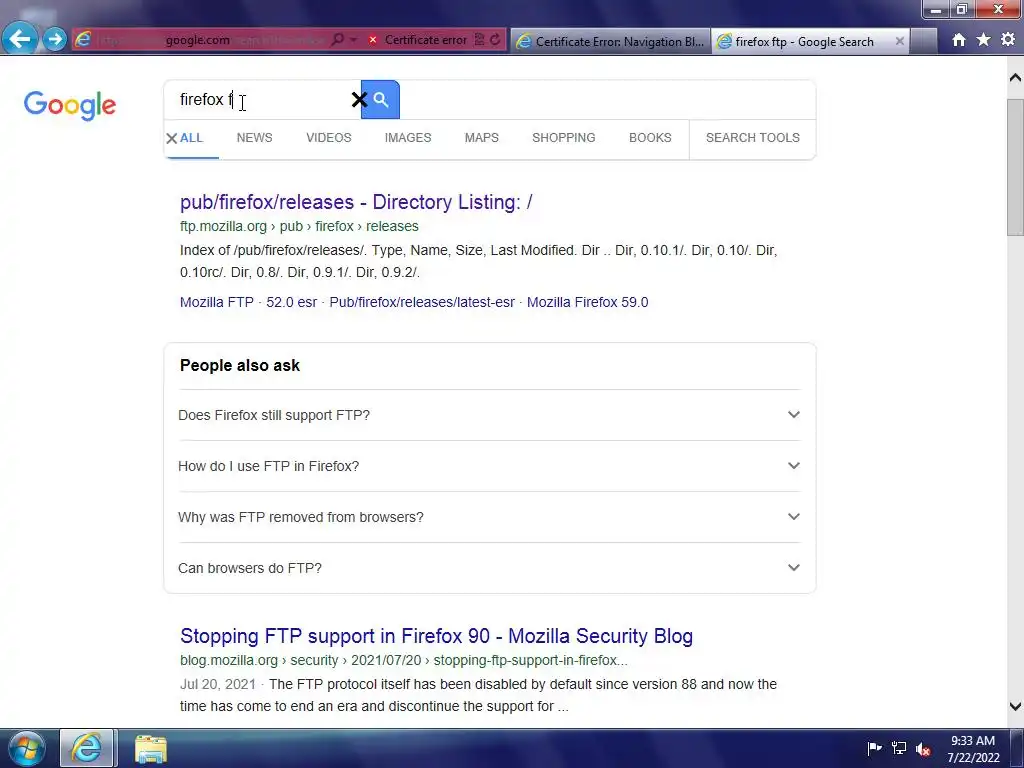
Task: Click the blog.mozilla.org breadcrumb URL
Action: (404, 660)
